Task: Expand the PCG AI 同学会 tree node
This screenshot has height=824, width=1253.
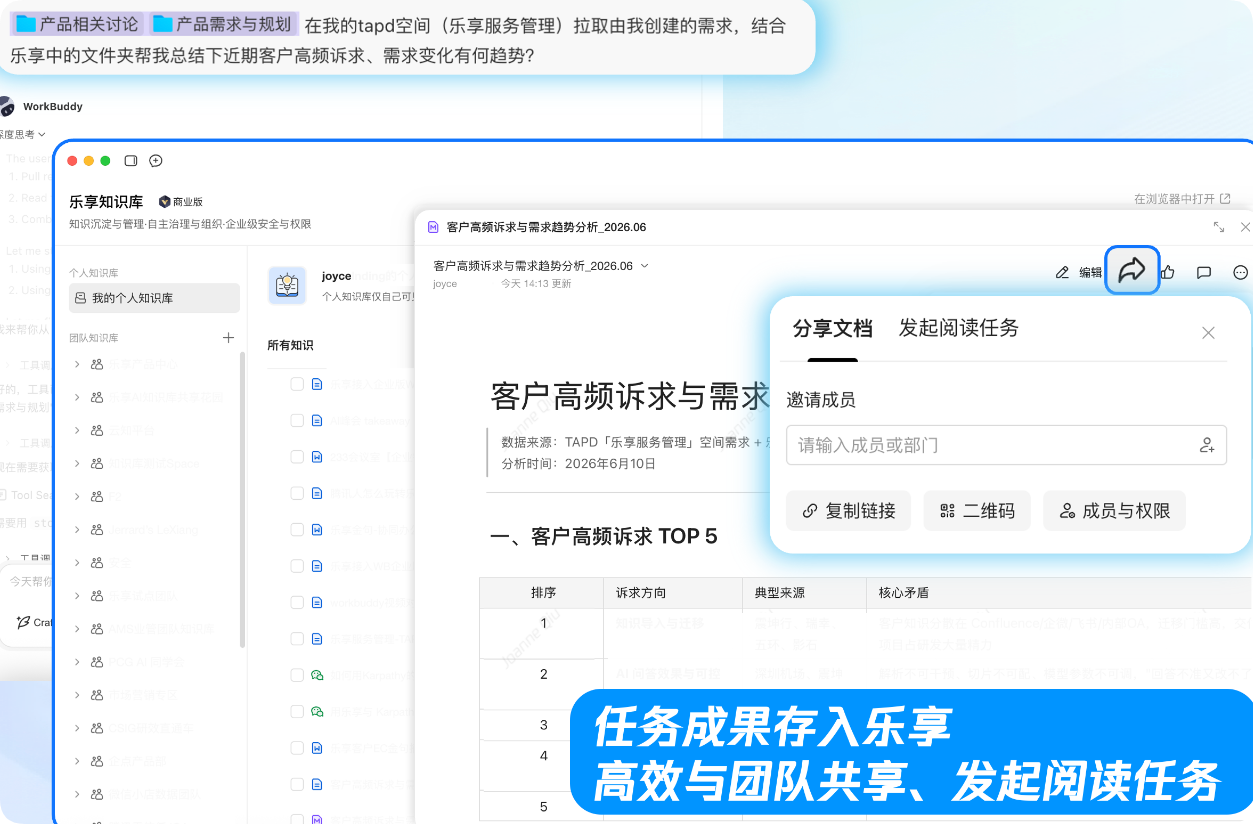Action: point(77,661)
